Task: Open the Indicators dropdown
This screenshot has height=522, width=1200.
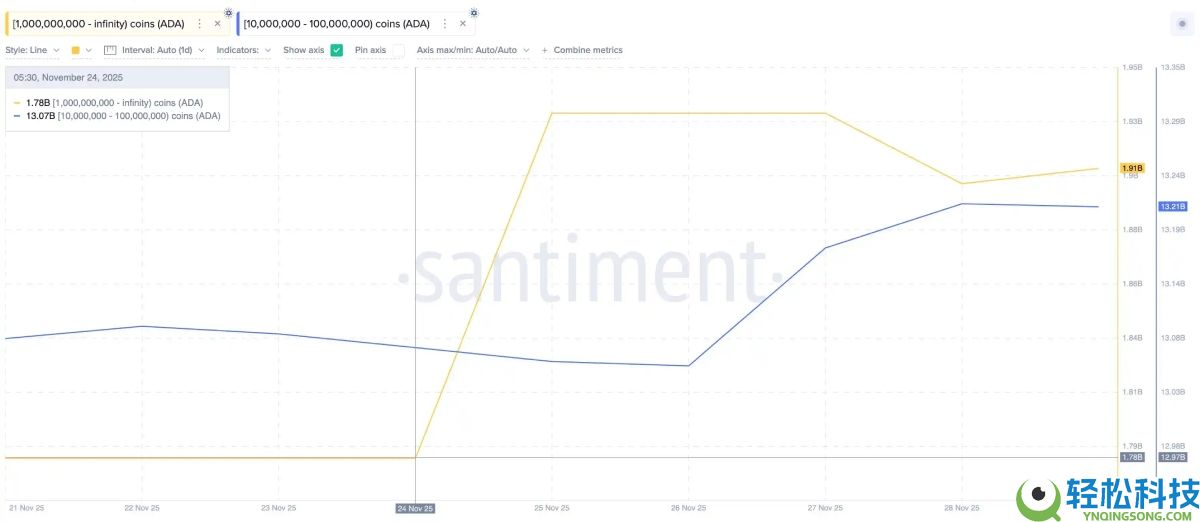Action: 243,50
